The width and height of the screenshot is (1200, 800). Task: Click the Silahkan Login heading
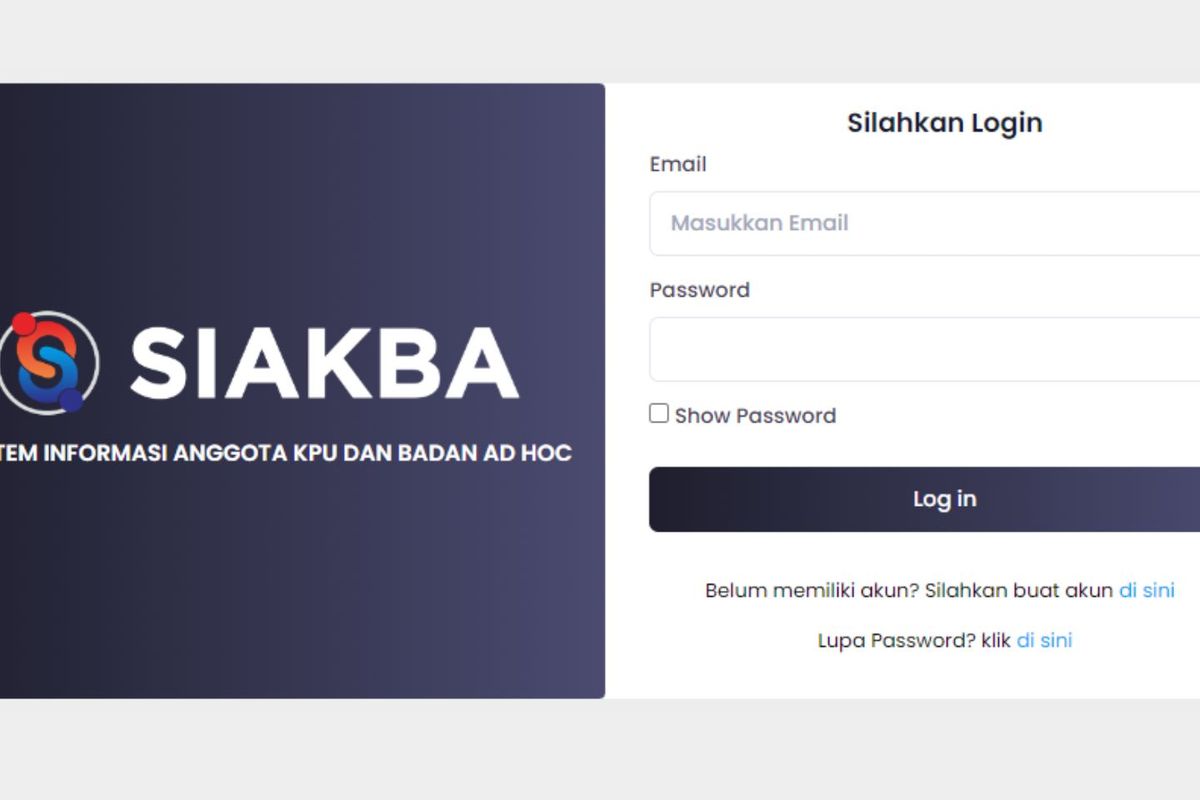tap(944, 123)
